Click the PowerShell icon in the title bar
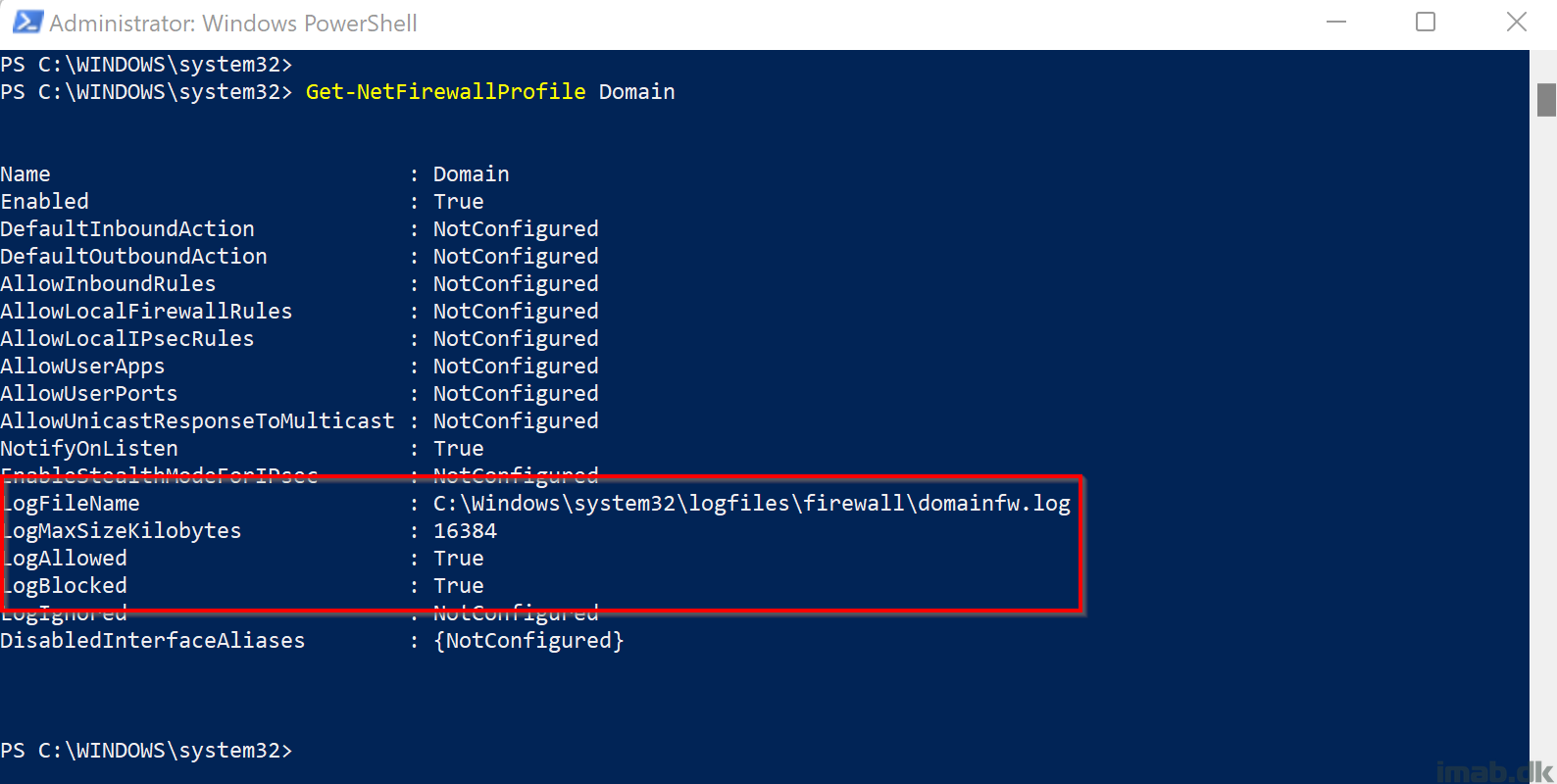 (x=26, y=23)
